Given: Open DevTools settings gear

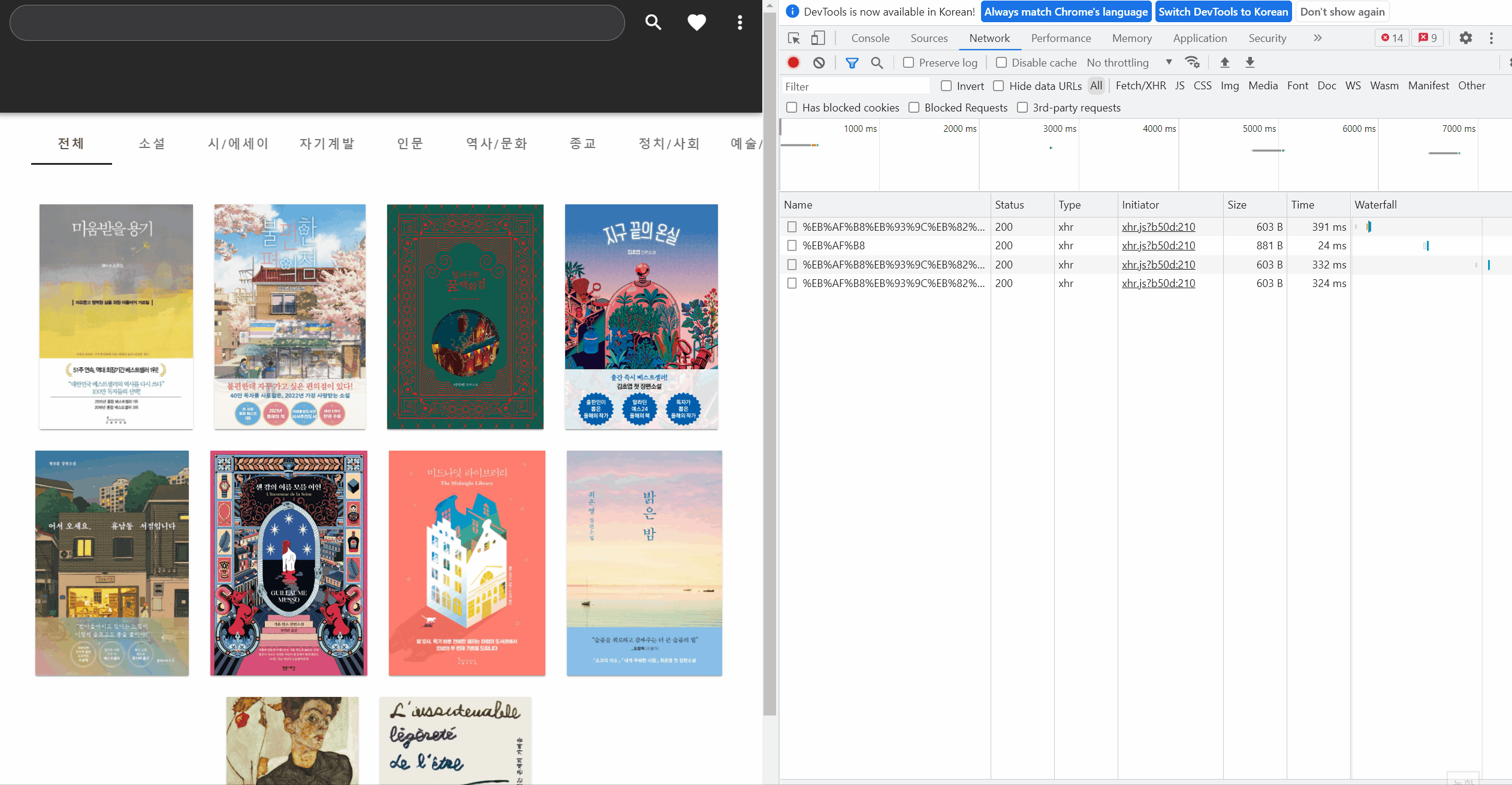Looking at the screenshot, I should coord(1466,38).
